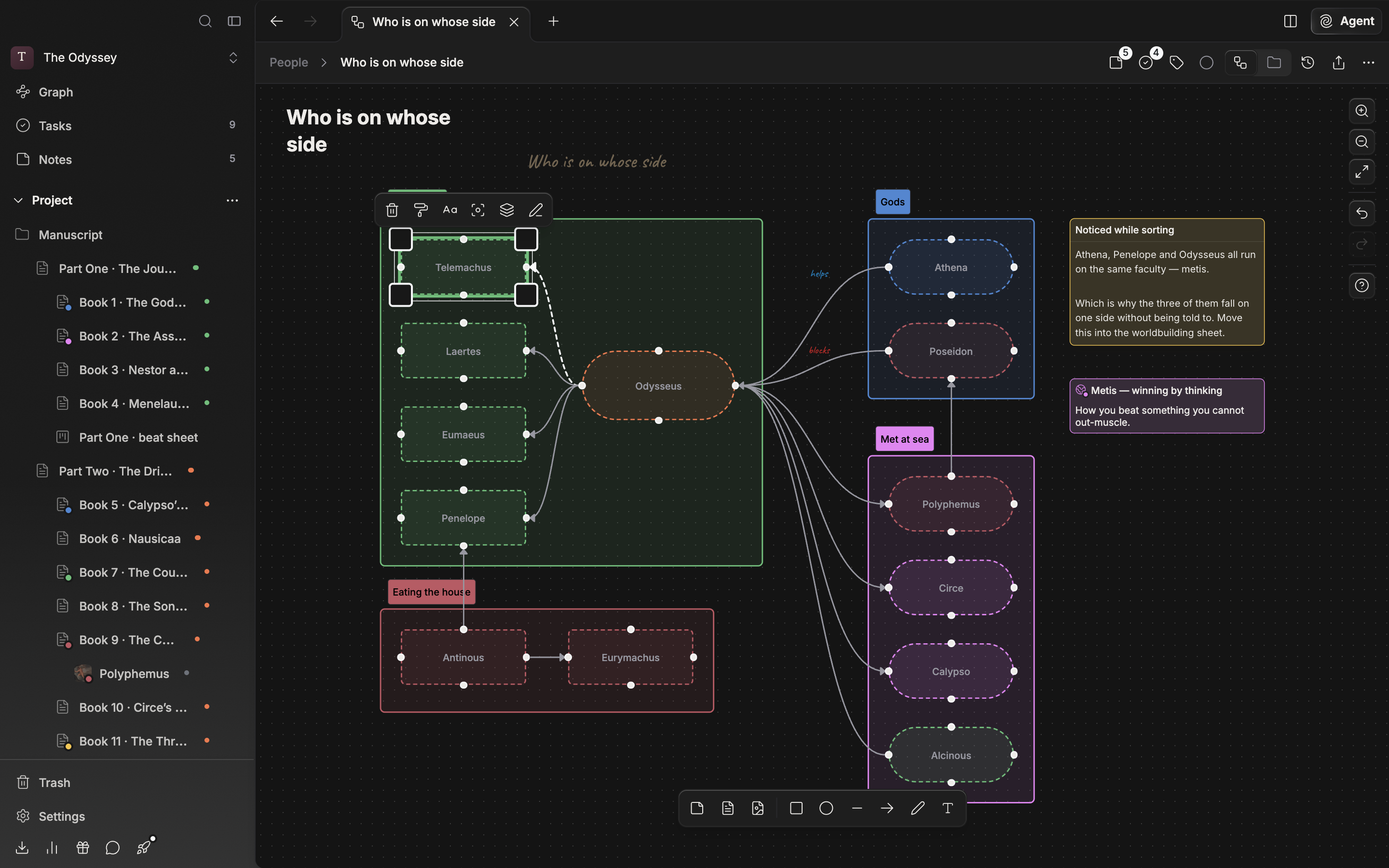The height and width of the screenshot is (868, 1389).
Task: Open The Odyssey workspace switcher
Action: coord(125,57)
